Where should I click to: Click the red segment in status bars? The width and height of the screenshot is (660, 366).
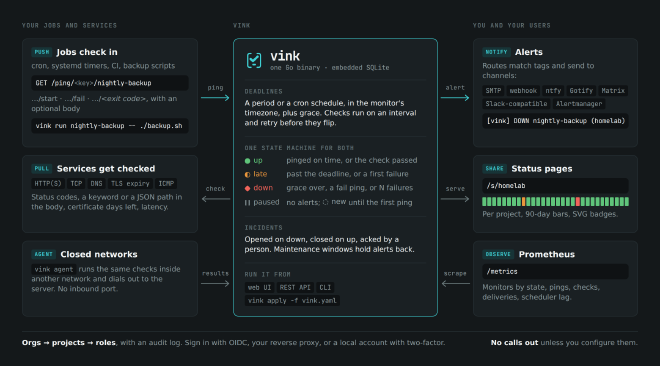pyautogui.click(x=578, y=202)
